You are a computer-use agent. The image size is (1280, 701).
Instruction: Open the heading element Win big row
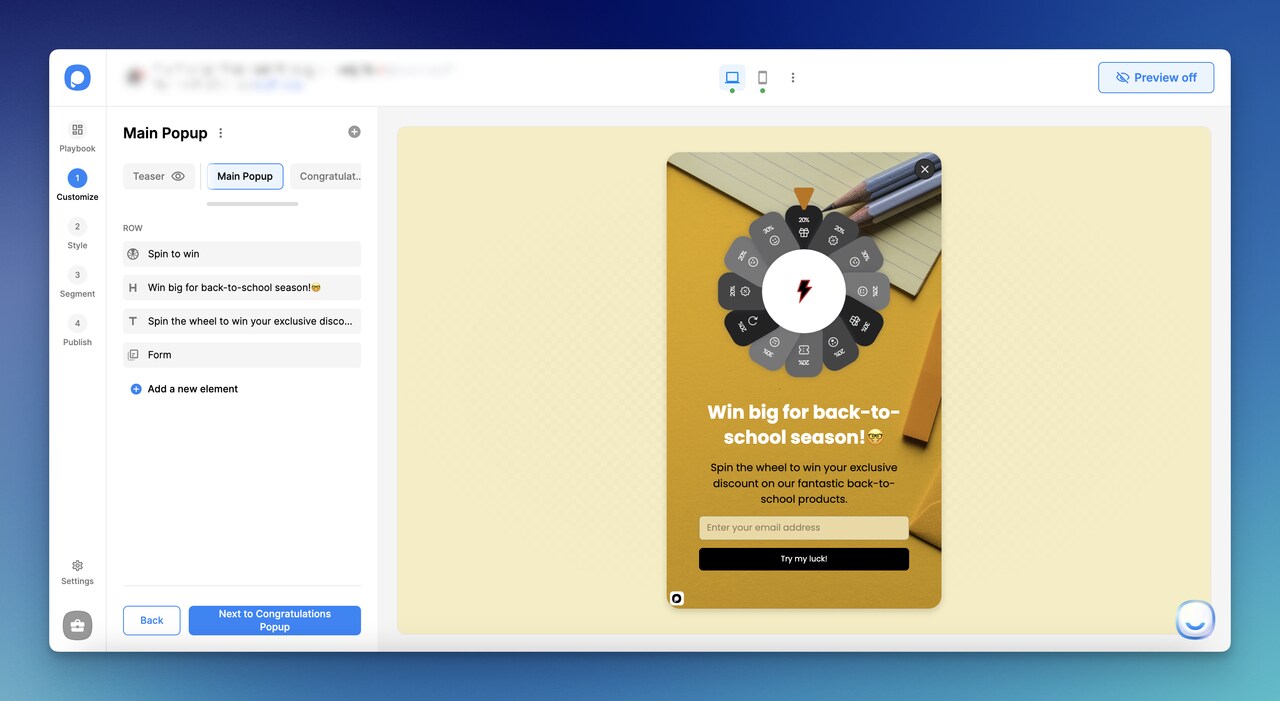pos(242,288)
